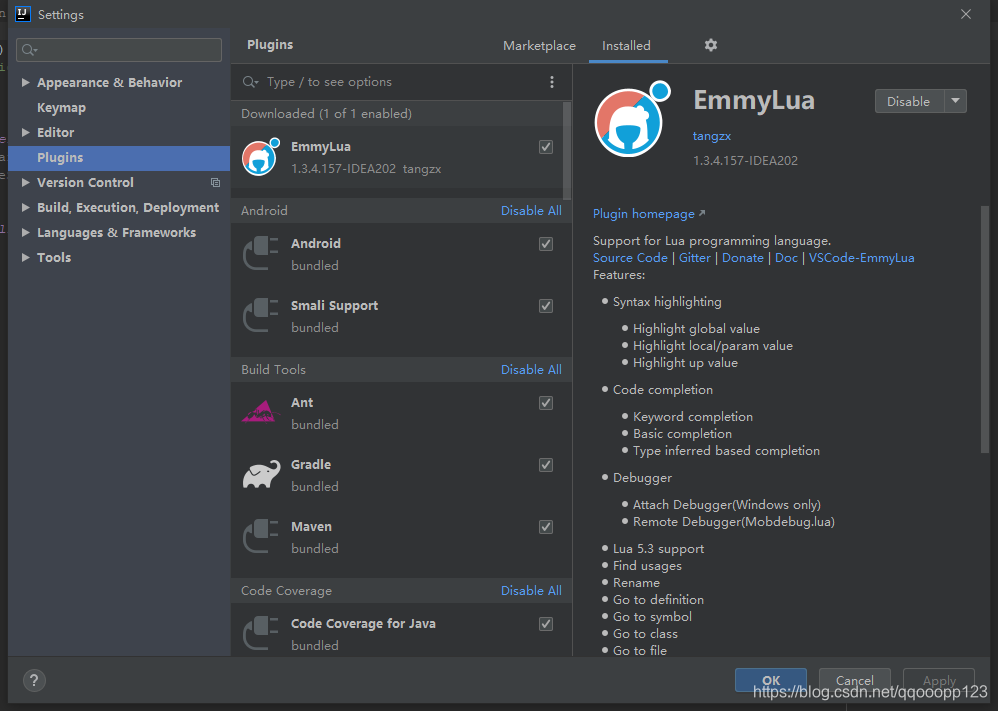Switch to the Marketplace tab
Image resolution: width=998 pixels, height=711 pixels.
[539, 45]
